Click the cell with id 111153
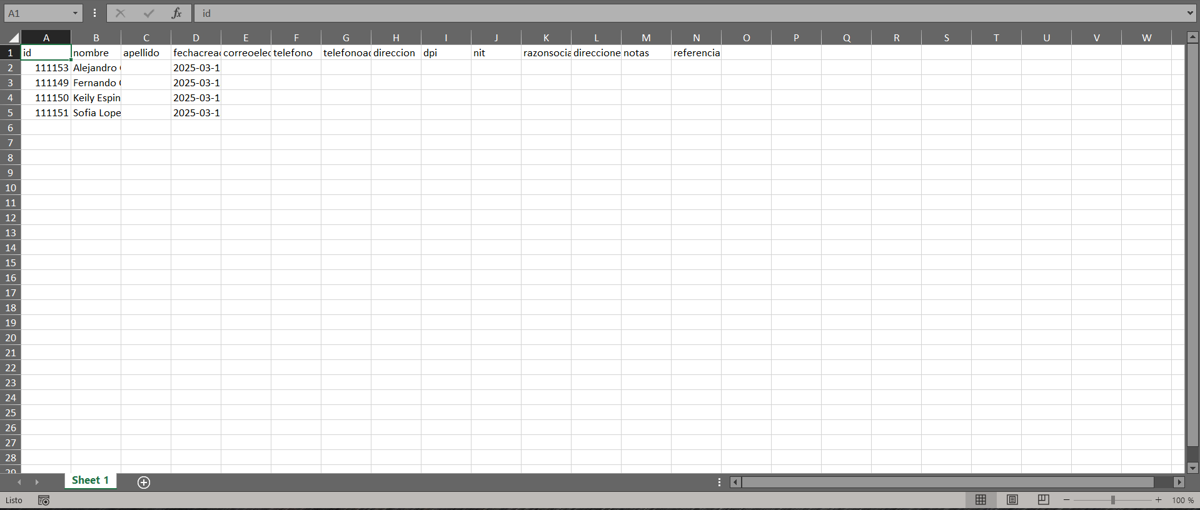The height and width of the screenshot is (510, 1200). point(46,68)
